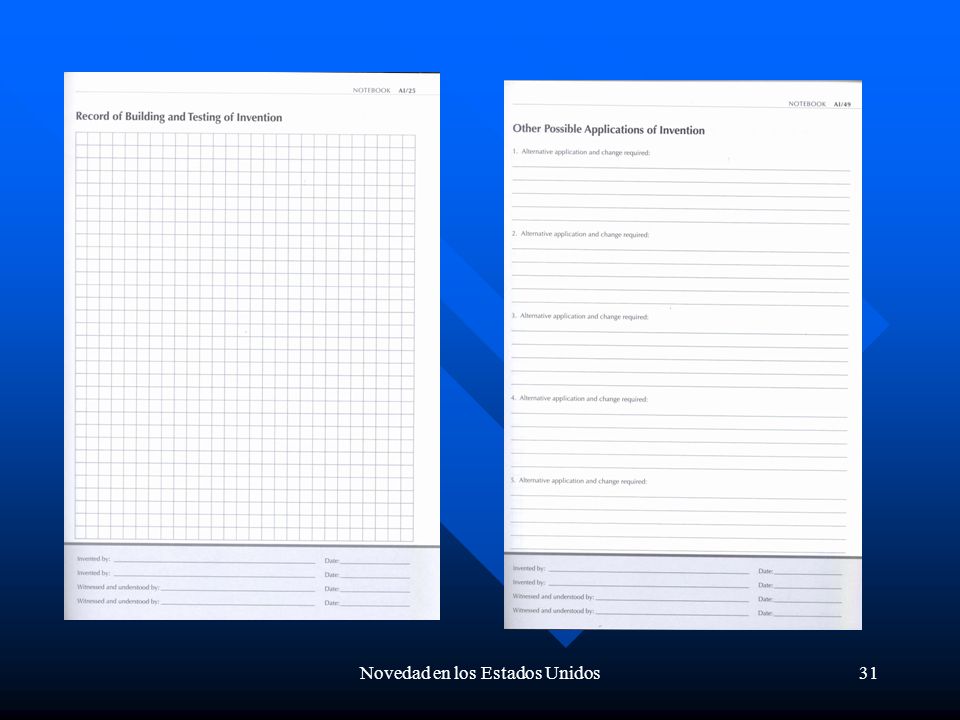960x720 pixels.
Task: Click the first "Invented by:" line on left page
Action: (x=196, y=559)
